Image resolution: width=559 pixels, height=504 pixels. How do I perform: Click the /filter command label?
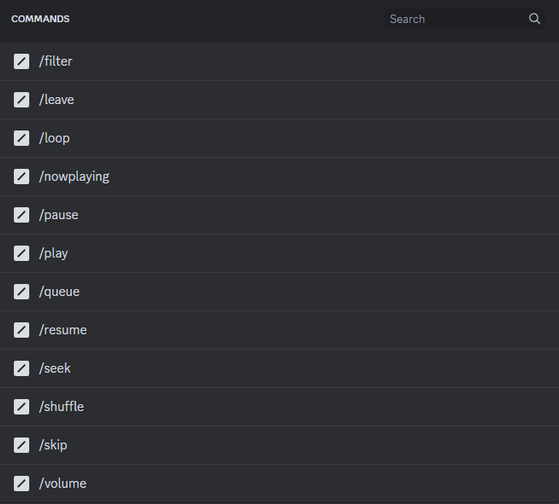point(56,61)
